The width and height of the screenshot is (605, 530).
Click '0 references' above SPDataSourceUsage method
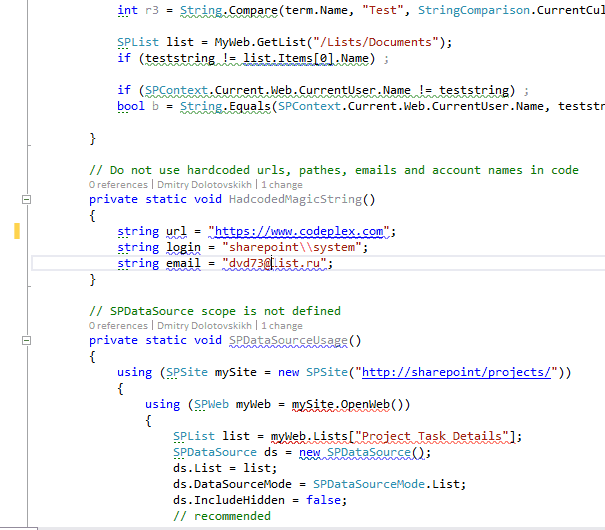119,326
